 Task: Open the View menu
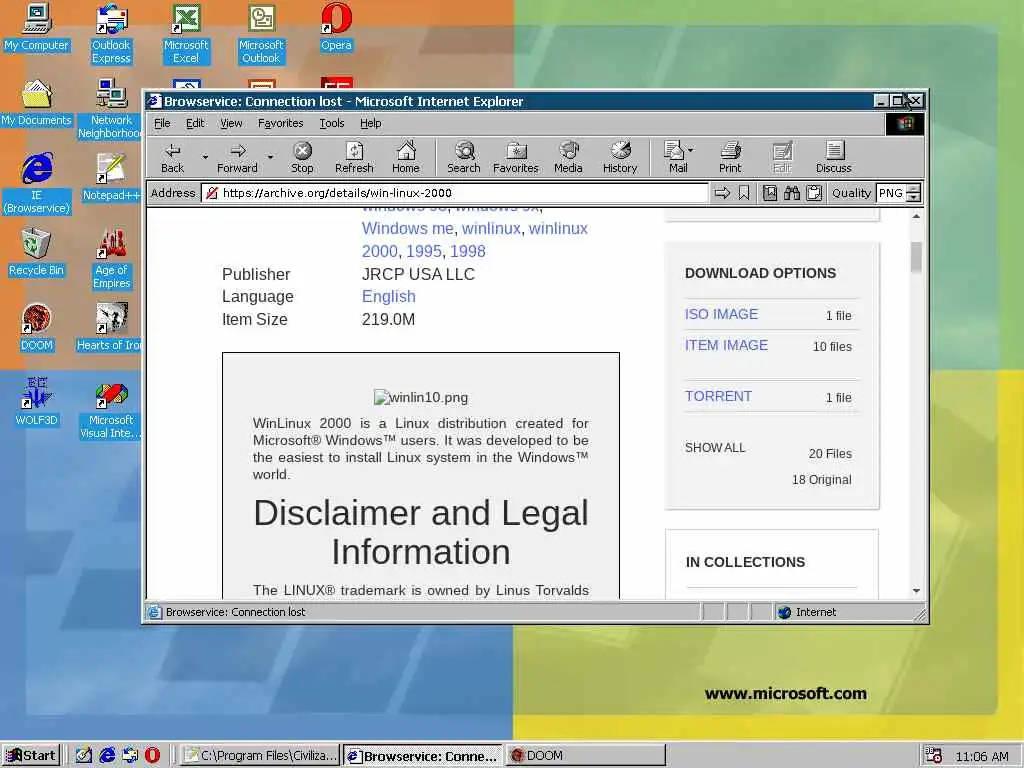tap(231, 123)
